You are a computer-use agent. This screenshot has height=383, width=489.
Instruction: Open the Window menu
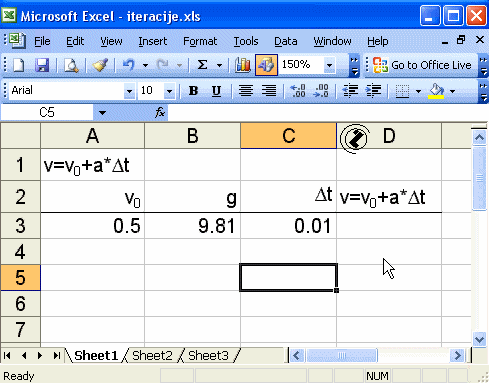[x=332, y=41]
